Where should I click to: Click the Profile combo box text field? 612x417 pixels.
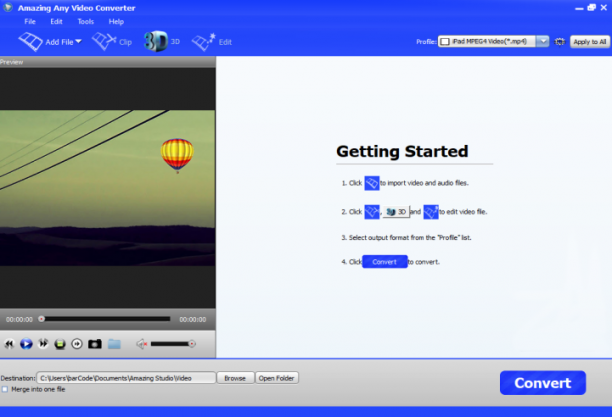(487, 41)
